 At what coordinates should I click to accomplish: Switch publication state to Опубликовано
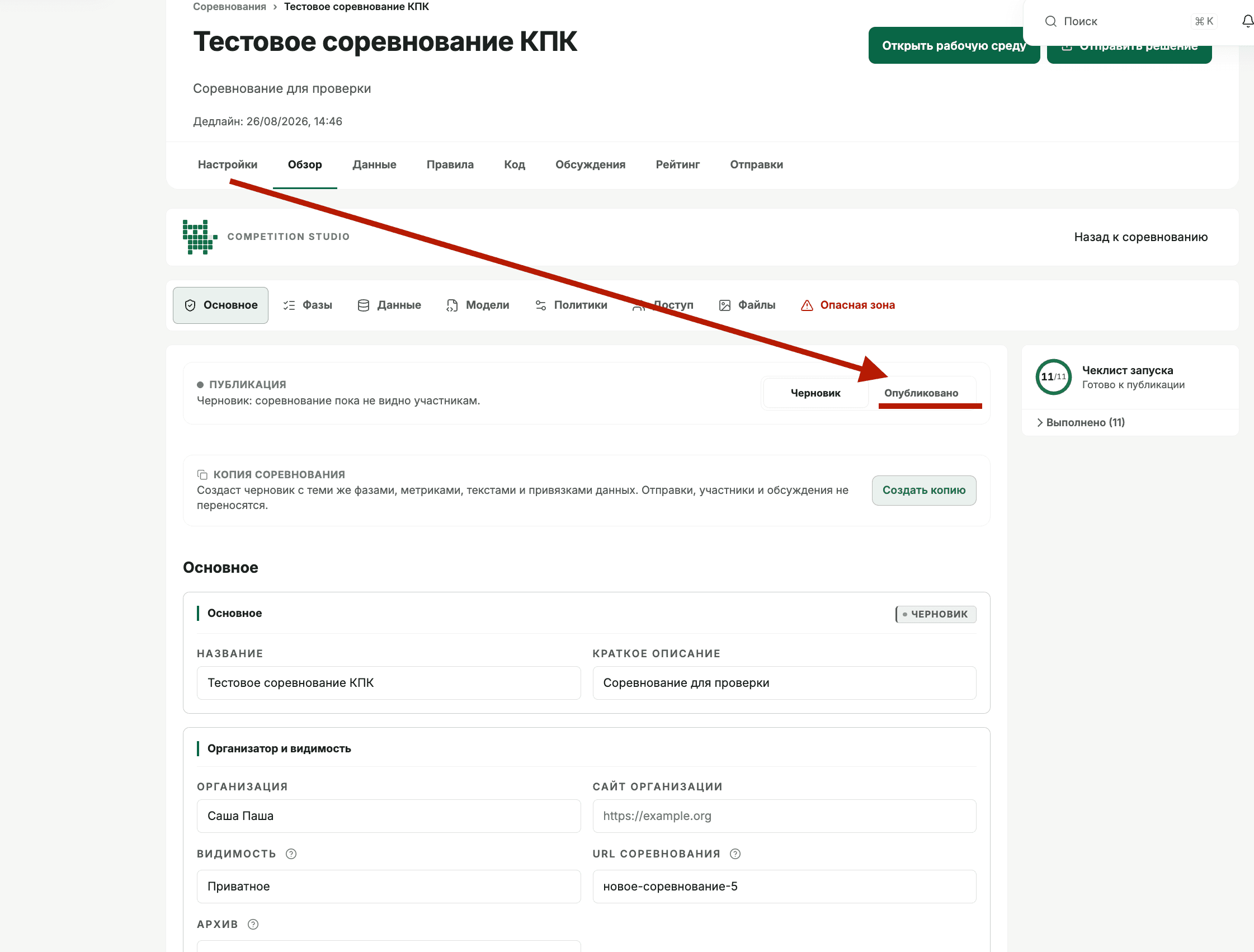pos(921,393)
